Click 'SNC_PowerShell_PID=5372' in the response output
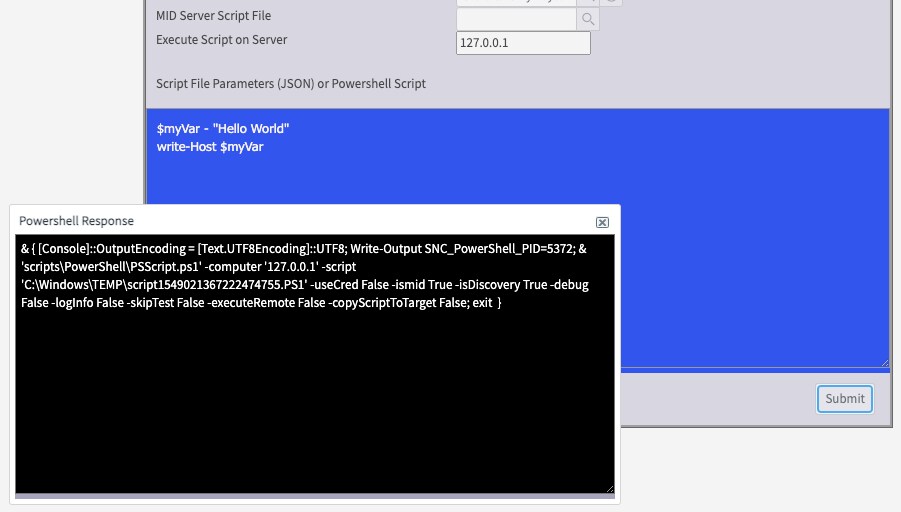 pyautogui.click(x=499, y=249)
